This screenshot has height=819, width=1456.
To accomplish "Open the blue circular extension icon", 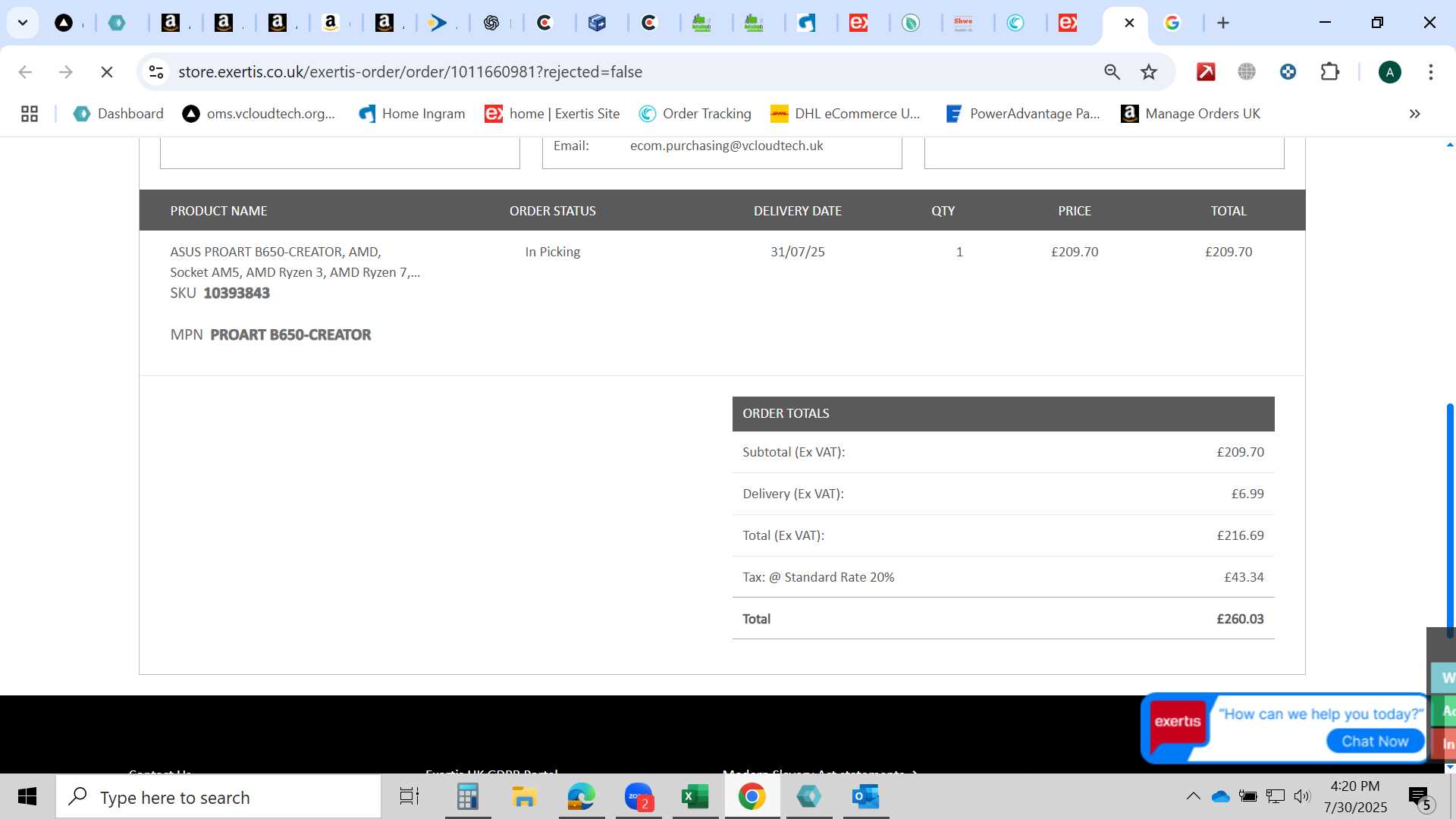I will point(1288,72).
